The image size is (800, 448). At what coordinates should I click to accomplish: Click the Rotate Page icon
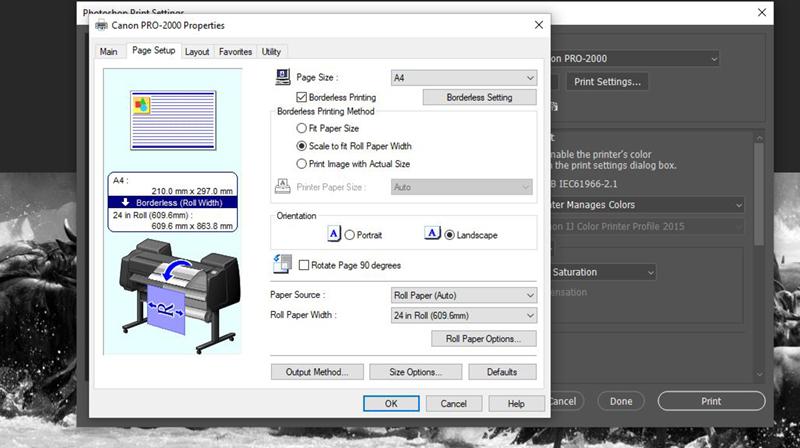coord(282,264)
